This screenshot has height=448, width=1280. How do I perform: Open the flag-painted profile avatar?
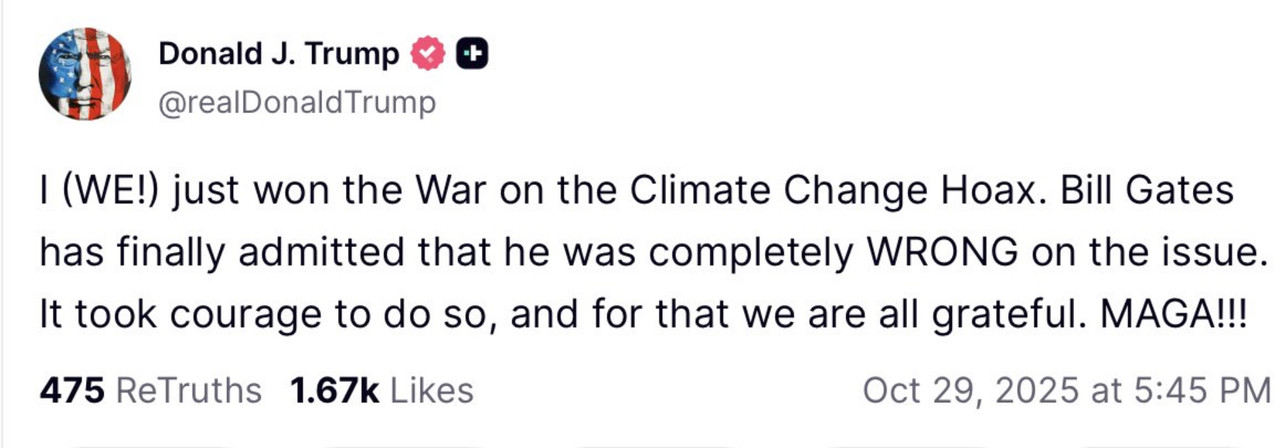pyautogui.click(x=85, y=74)
